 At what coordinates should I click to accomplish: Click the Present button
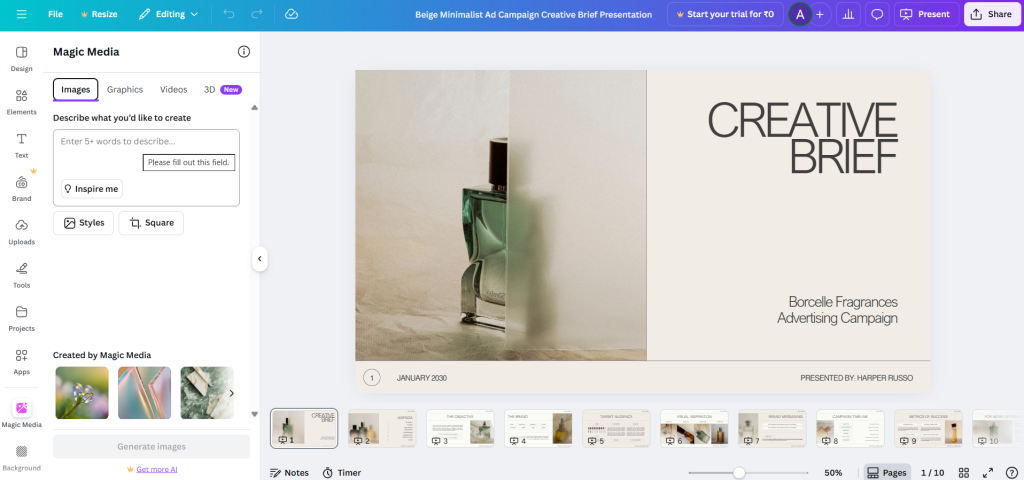point(926,14)
